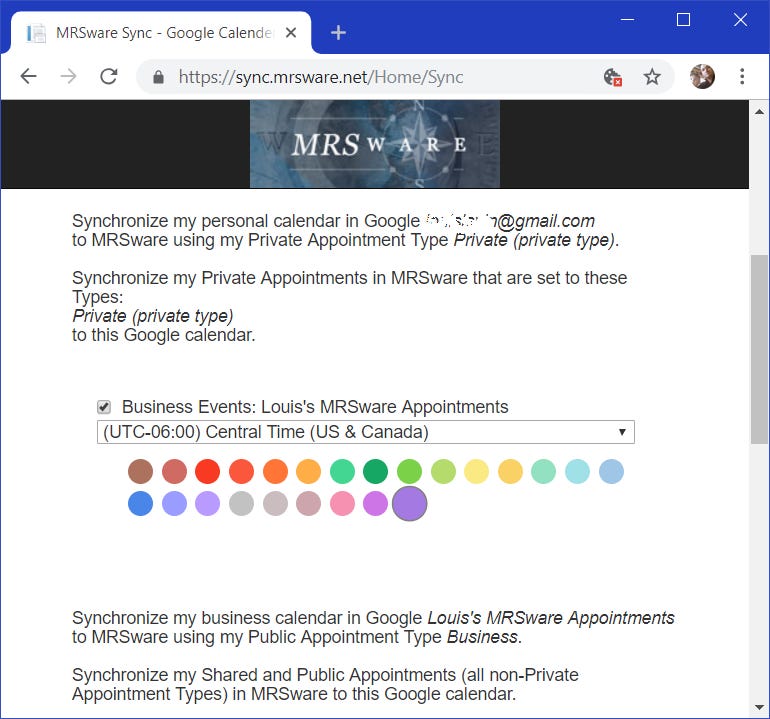Pick the magenta-violet color swatch
This screenshot has height=719, width=770.
(x=375, y=503)
